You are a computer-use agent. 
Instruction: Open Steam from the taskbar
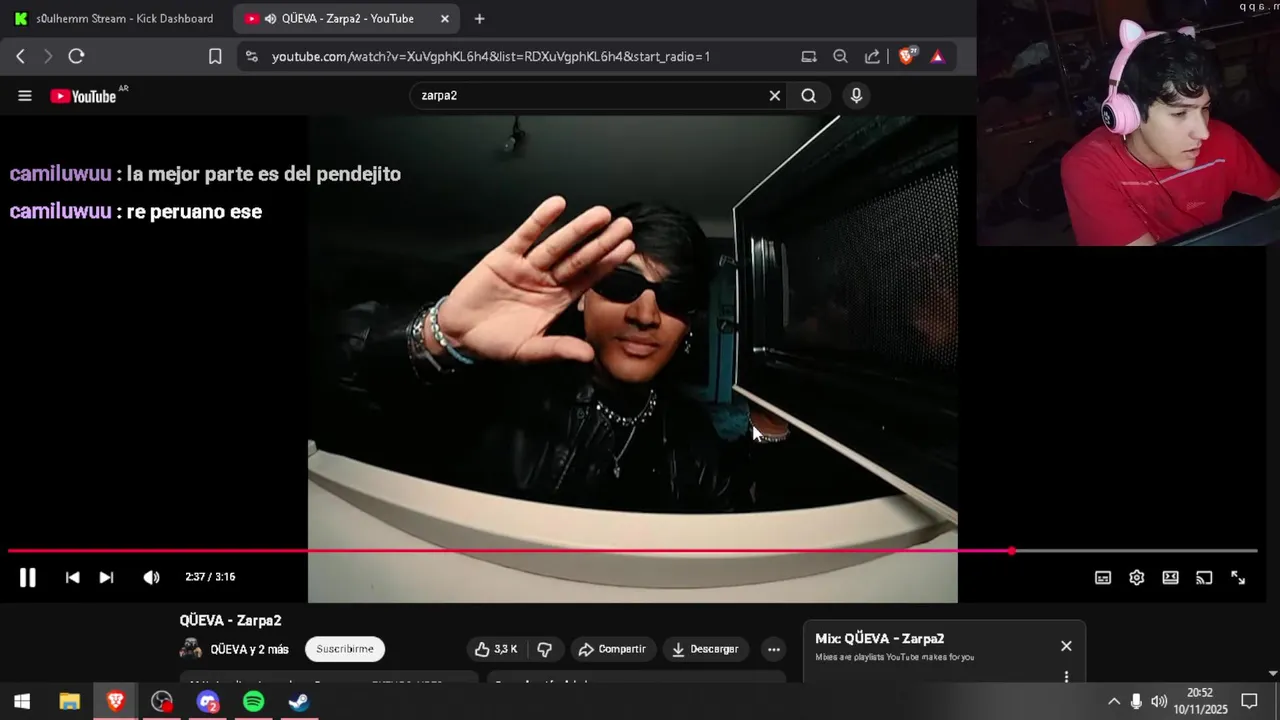(299, 702)
